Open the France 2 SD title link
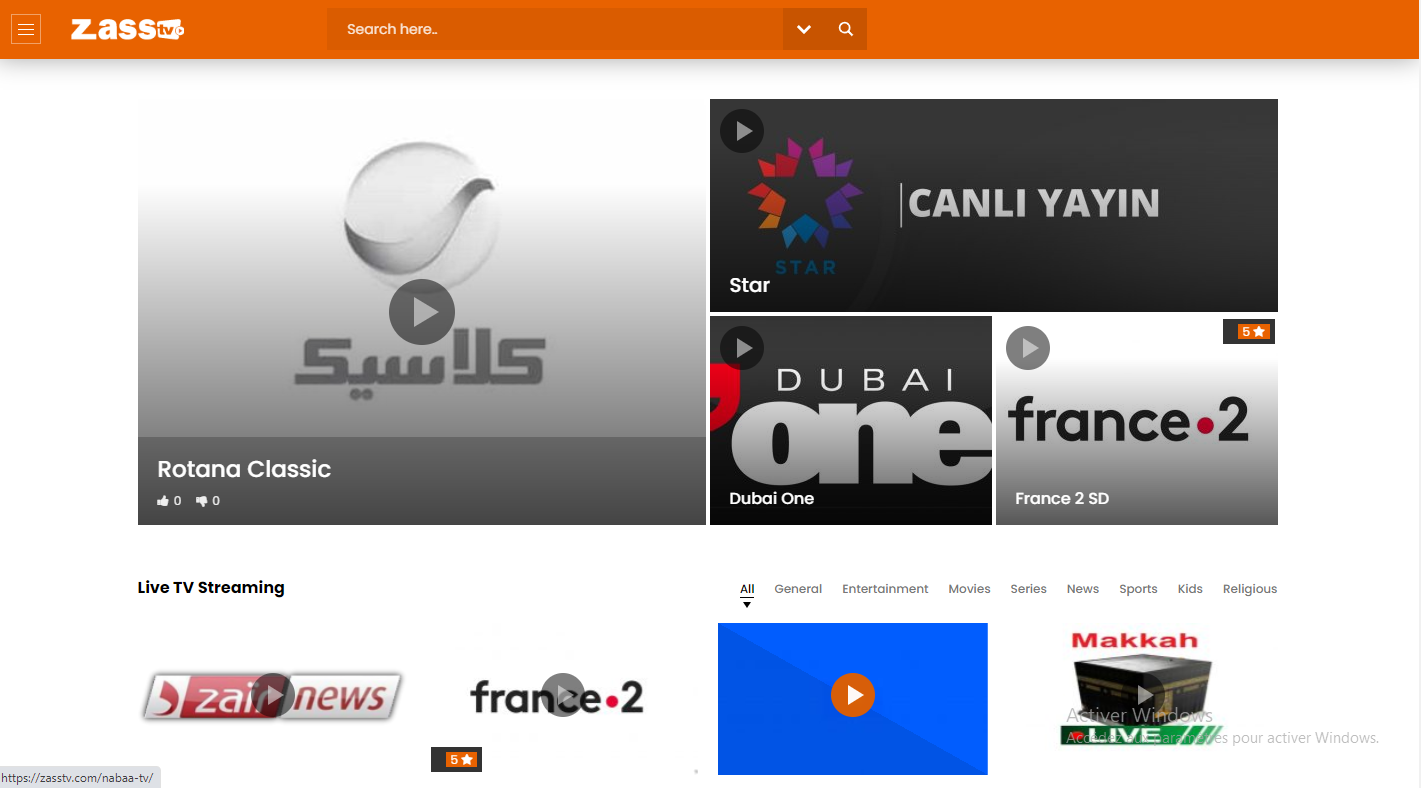 pyautogui.click(x=1062, y=498)
